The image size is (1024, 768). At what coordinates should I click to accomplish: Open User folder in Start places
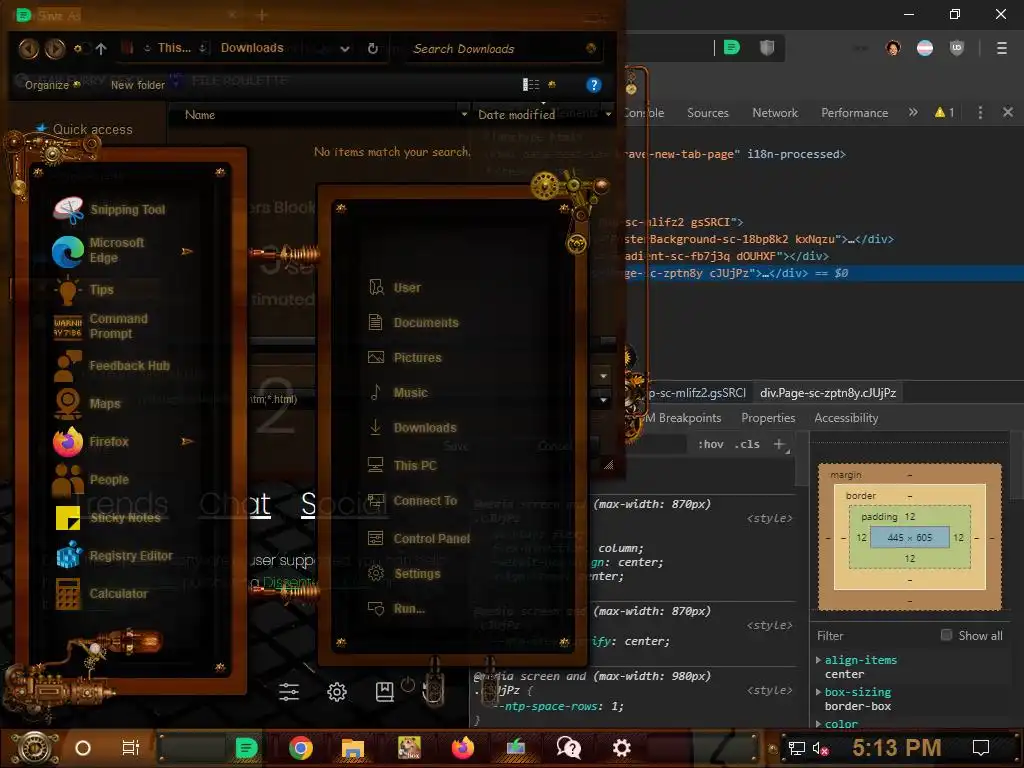point(394,287)
